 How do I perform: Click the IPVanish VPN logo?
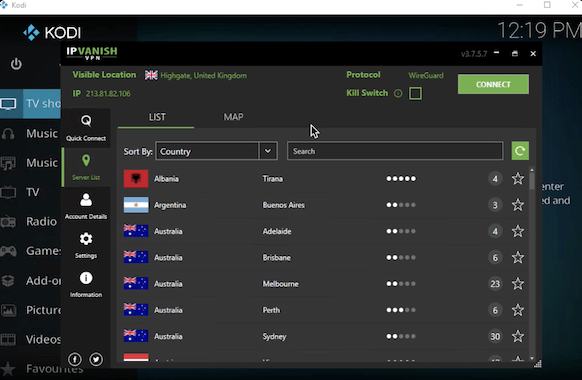92,53
